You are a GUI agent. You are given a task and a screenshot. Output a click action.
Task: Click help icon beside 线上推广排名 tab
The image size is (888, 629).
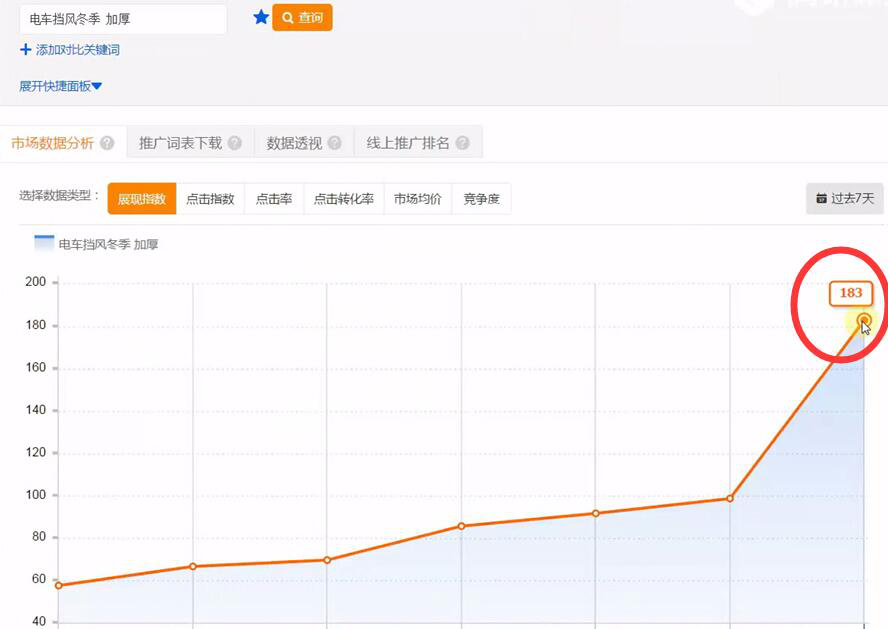tap(462, 143)
